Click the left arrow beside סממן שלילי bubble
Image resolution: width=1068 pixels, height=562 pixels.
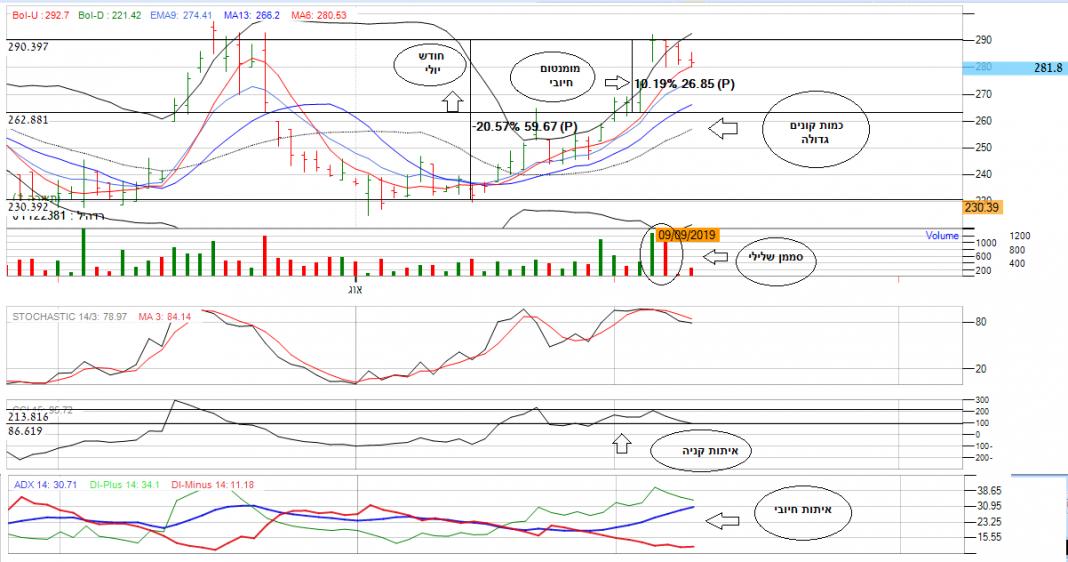[x=716, y=258]
